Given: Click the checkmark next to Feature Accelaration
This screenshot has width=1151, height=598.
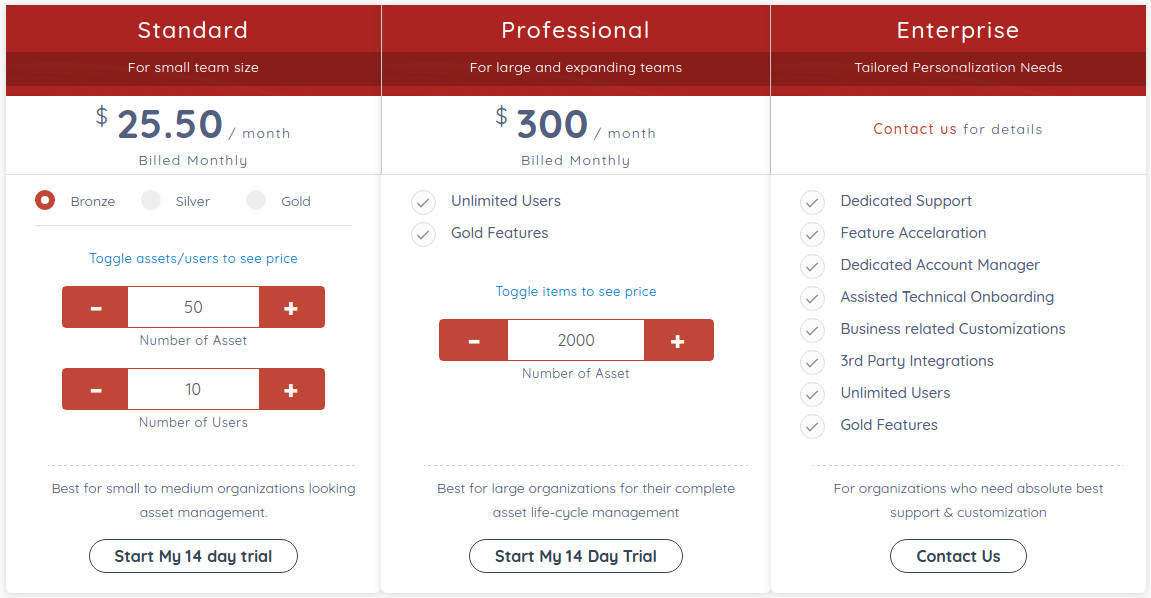Looking at the screenshot, I should 812,234.
